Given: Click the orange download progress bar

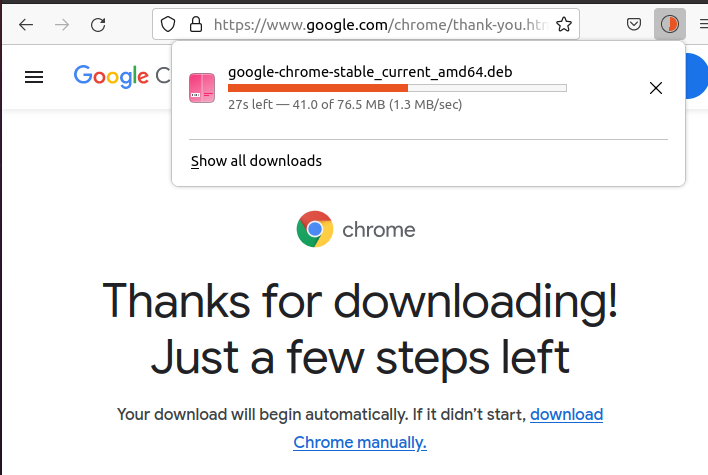Looking at the screenshot, I should (397, 88).
